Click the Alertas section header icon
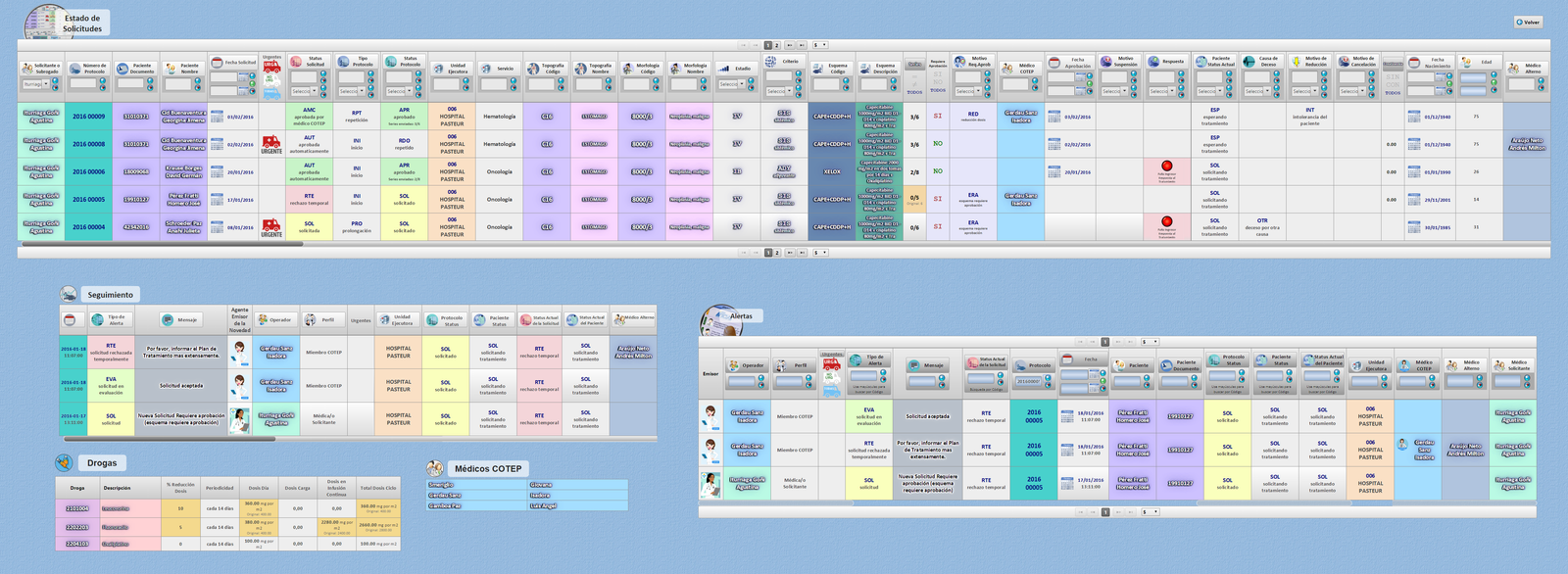Image resolution: width=1568 pixels, height=574 pixels. 716,318
